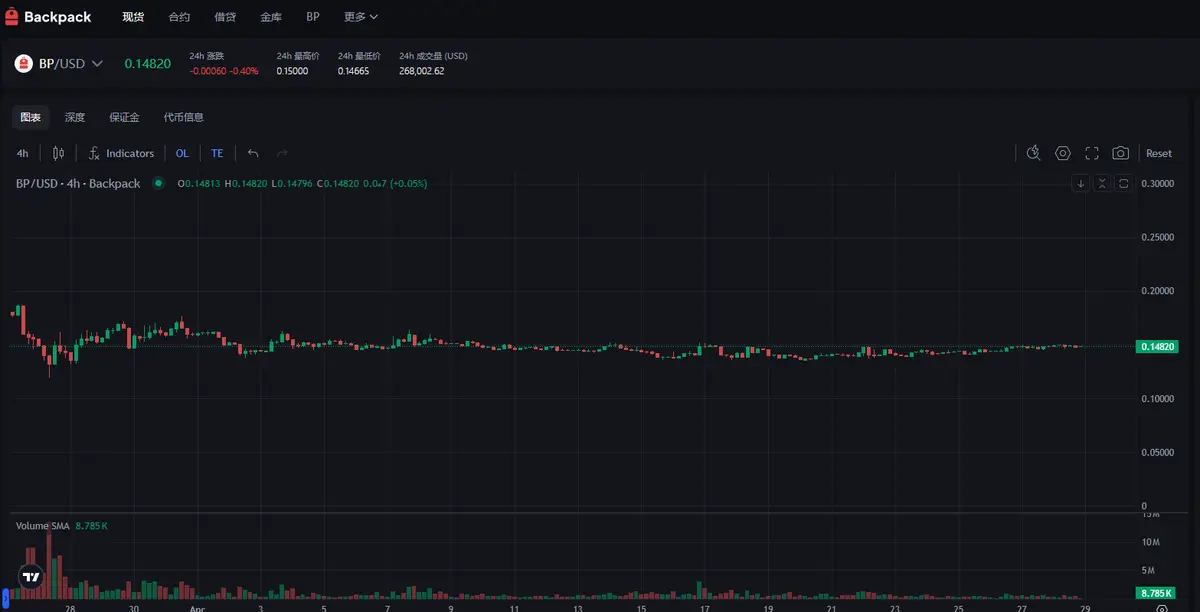The image size is (1200, 612).
Task: Open the 更多 dropdown menu
Action: [360, 17]
